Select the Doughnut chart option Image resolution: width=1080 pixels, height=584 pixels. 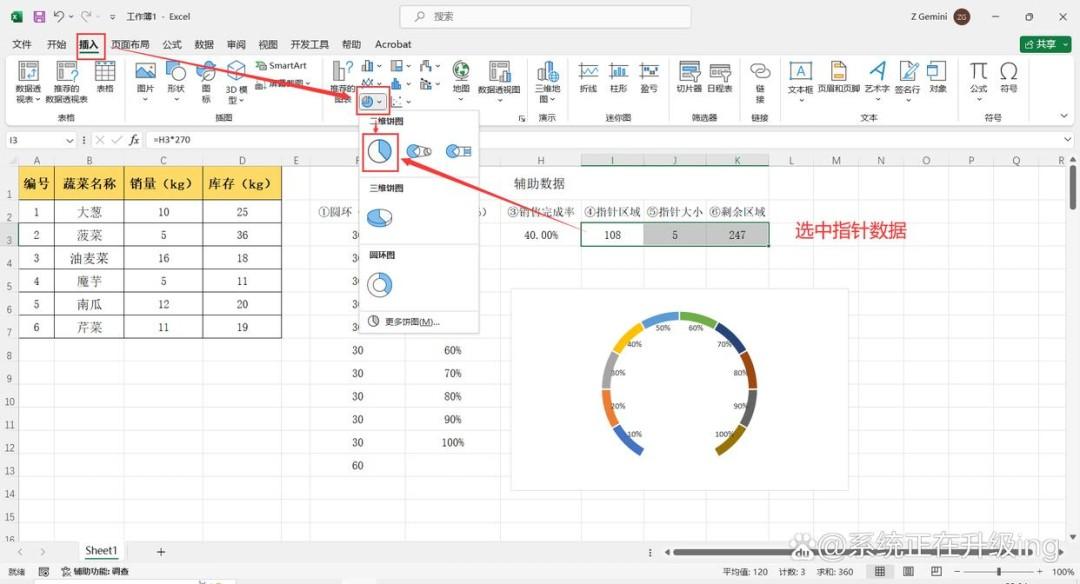(380, 284)
